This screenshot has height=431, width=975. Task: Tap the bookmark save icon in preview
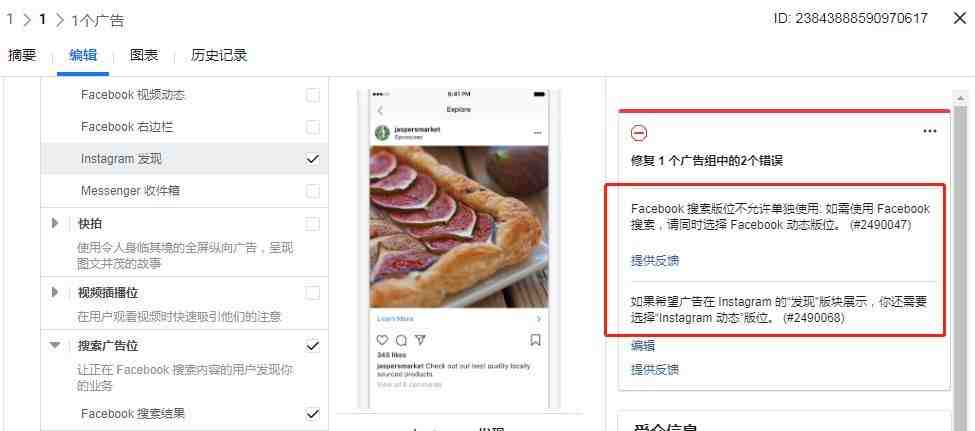535,340
